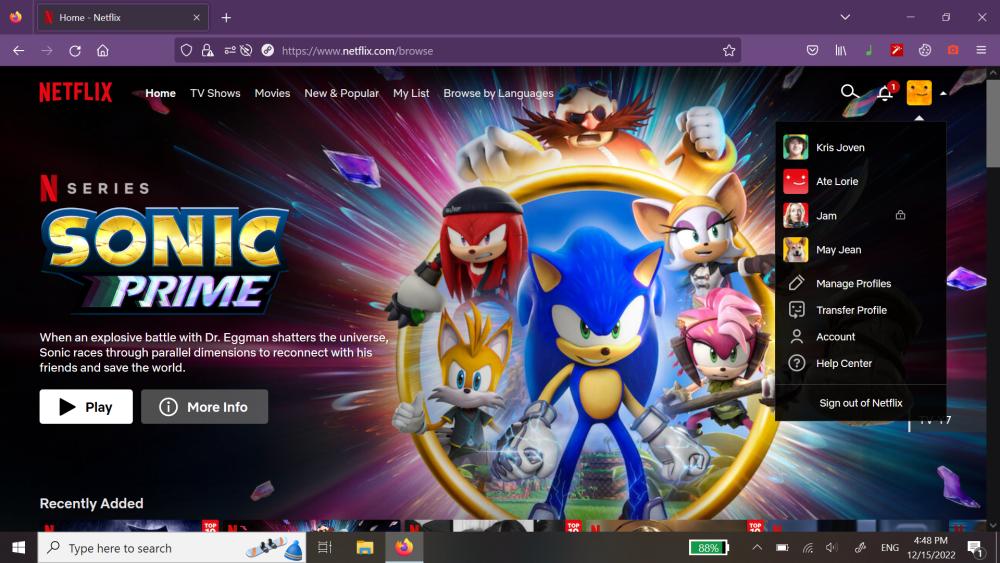Viewport: 1000px width, 563px height.
Task: Choose the May Jean profile
Action: click(838, 250)
